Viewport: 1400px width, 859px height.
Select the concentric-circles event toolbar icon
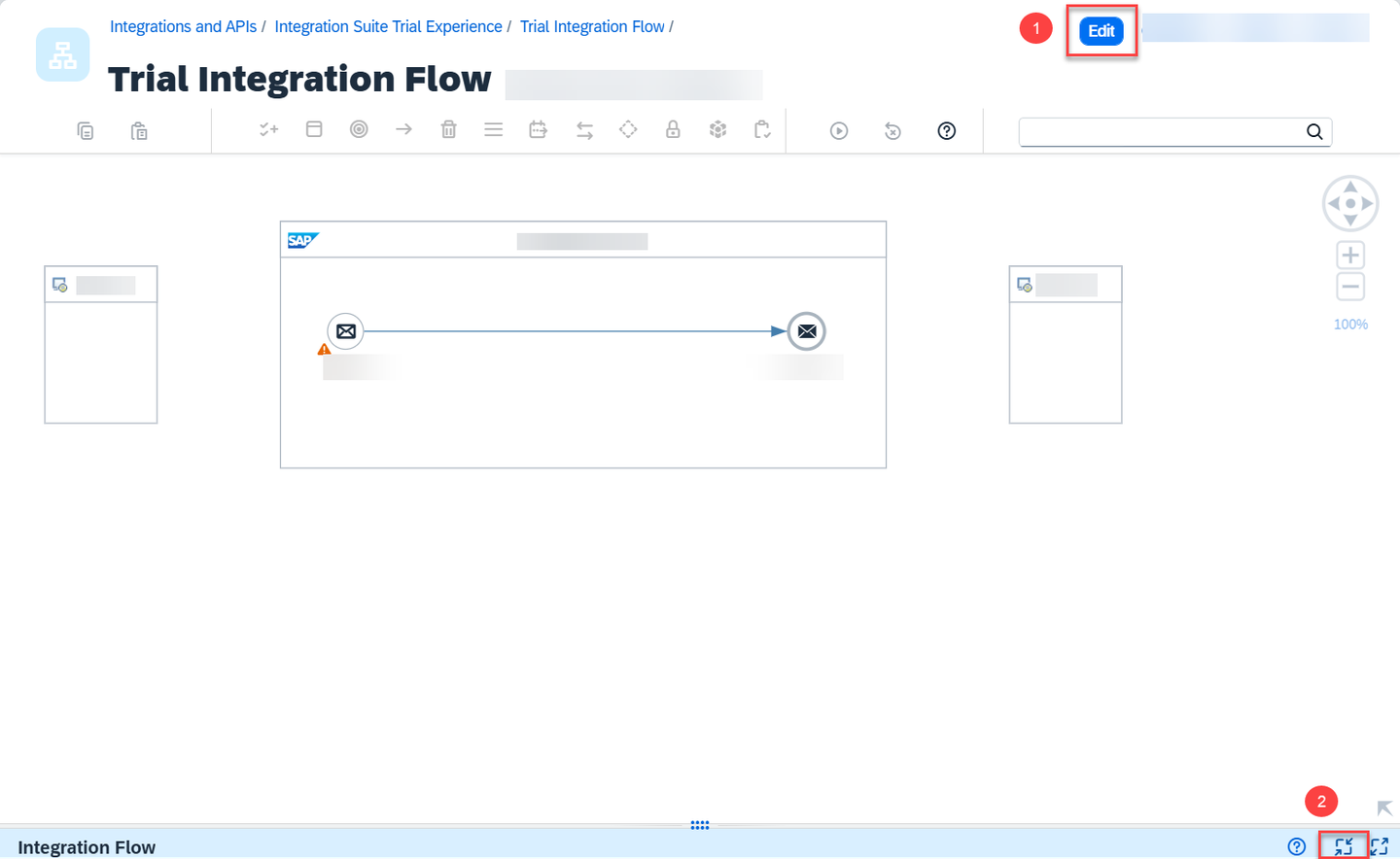pyautogui.click(x=359, y=129)
